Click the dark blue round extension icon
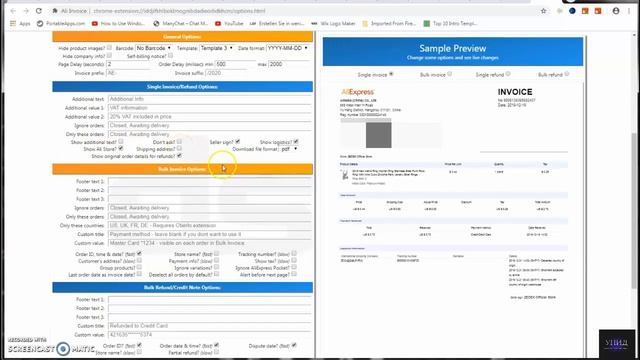The height and width of the screenshot is (360, 640). coord(572,11)
